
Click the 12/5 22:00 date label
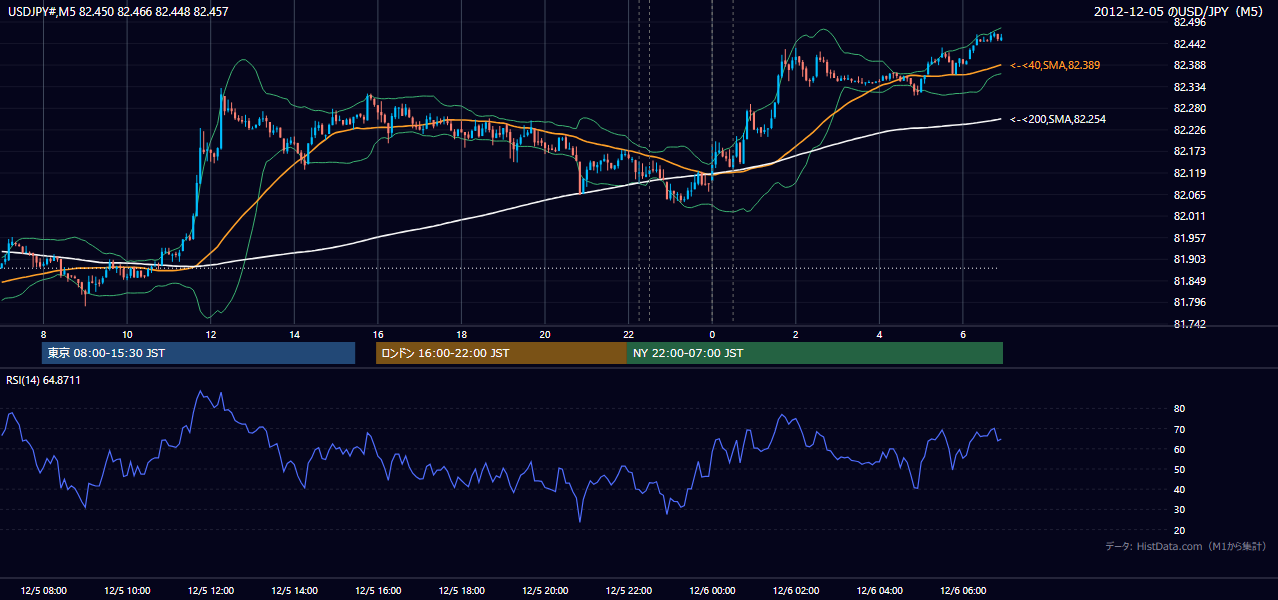(628, 591)
